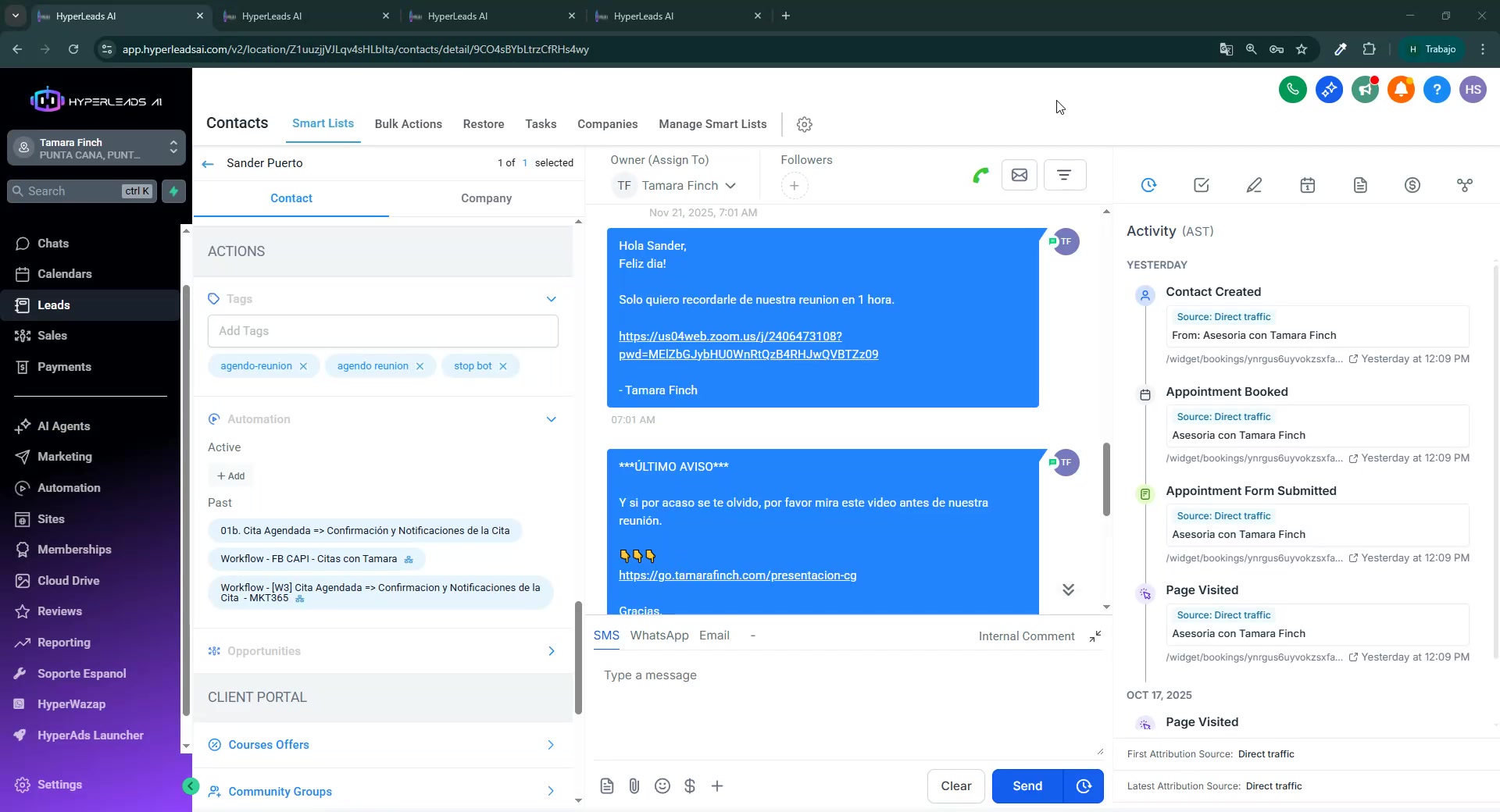The width and height of the screenshot is (1500, 812).
Task: Open the Notes pencil icon
Action: coord(1254,185)
